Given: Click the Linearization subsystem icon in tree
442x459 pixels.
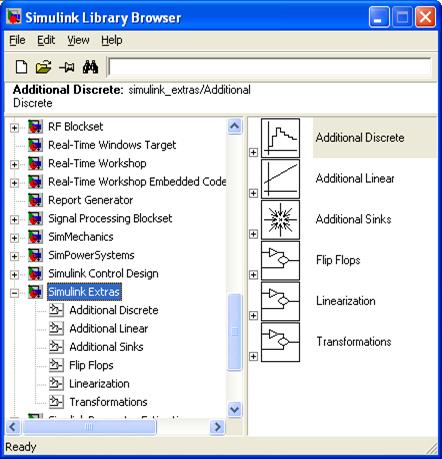Looking at the screenshot, I should 56,384.
